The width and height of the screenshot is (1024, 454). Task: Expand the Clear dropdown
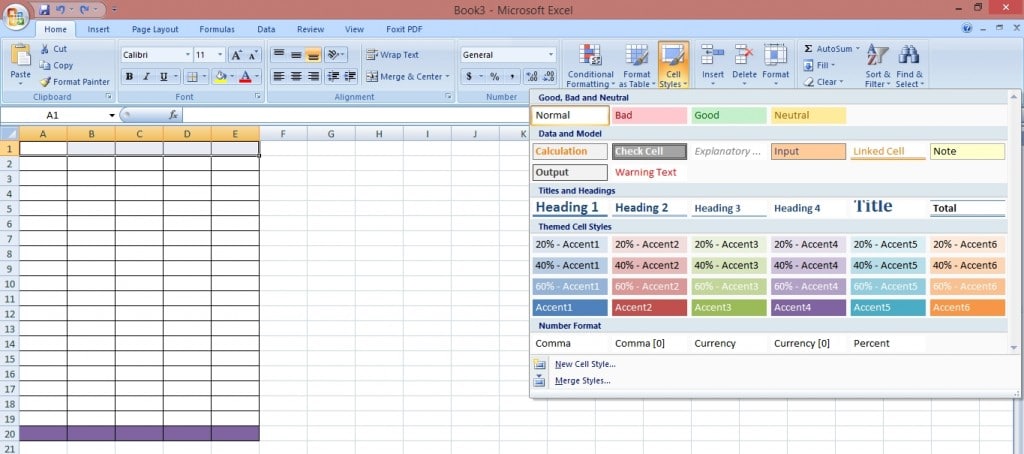point(841,82)
